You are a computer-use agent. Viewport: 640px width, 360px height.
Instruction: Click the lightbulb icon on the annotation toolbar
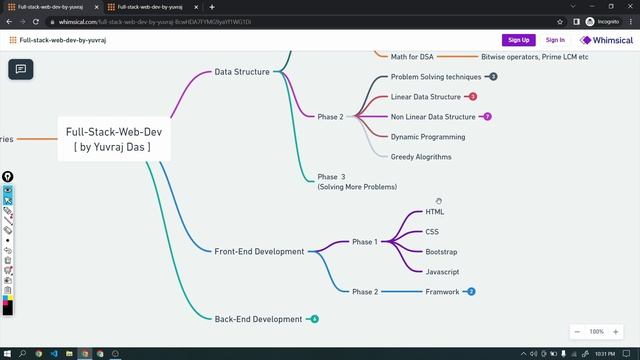(x=8, y=177)
